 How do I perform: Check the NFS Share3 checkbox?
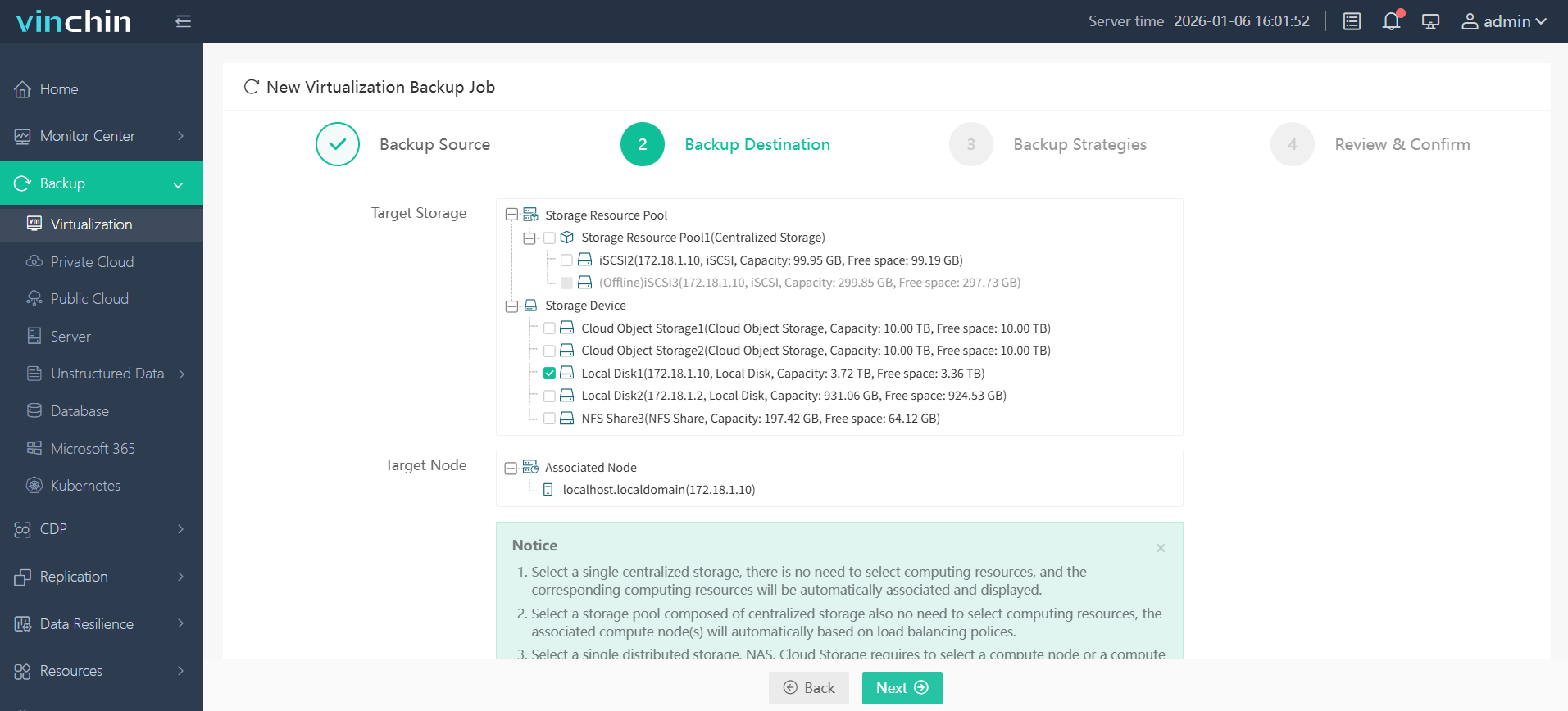tap(549, 419)
